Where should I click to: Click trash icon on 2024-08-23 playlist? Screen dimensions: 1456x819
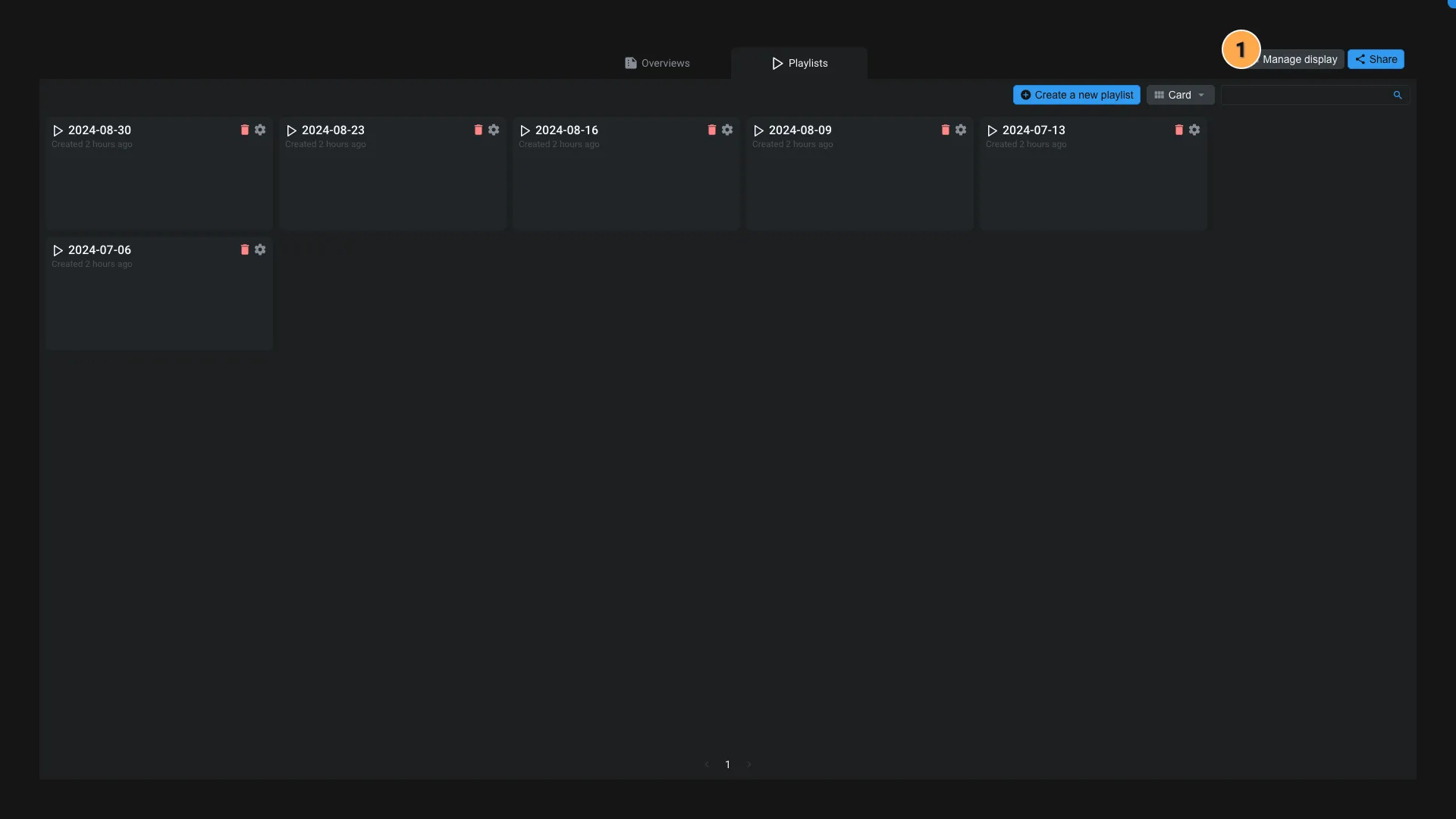pyautogui.click(x=478, y=130)
